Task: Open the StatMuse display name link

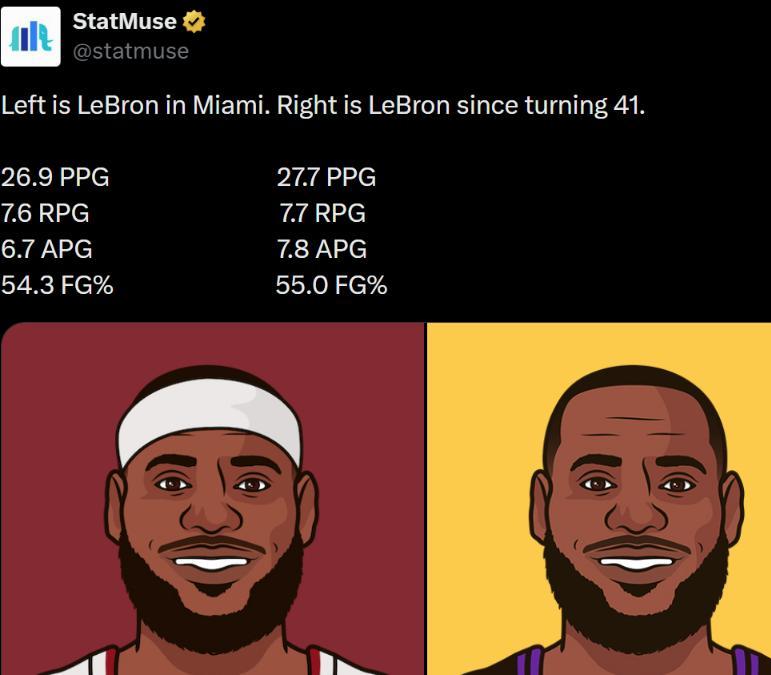Action: click(x=124, y=21)
